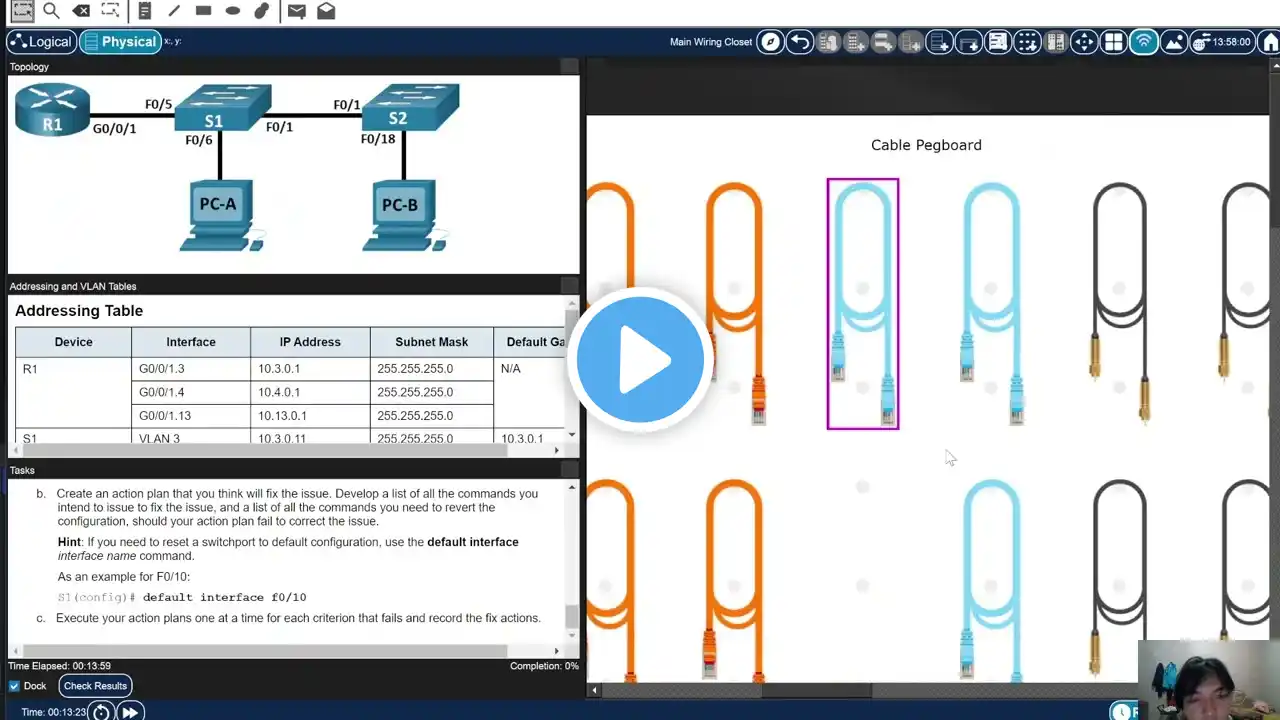
Task: Click the greyed New Building button
Action: pos(856,42)
